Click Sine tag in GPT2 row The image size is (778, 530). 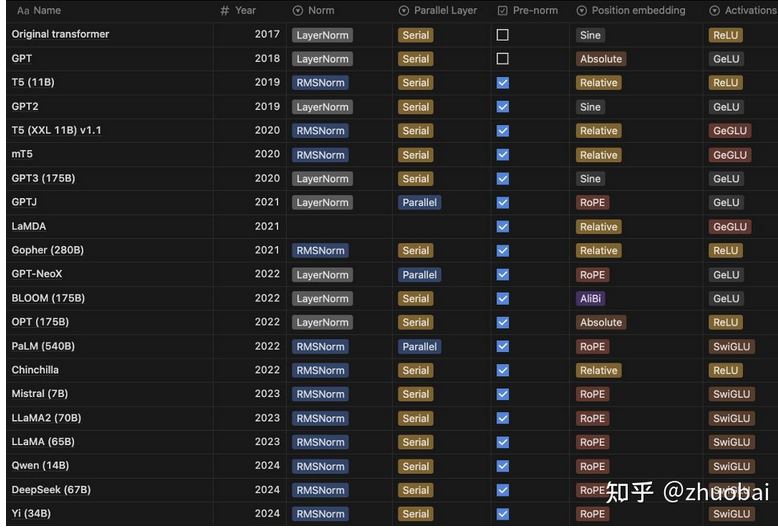point(590,107)
